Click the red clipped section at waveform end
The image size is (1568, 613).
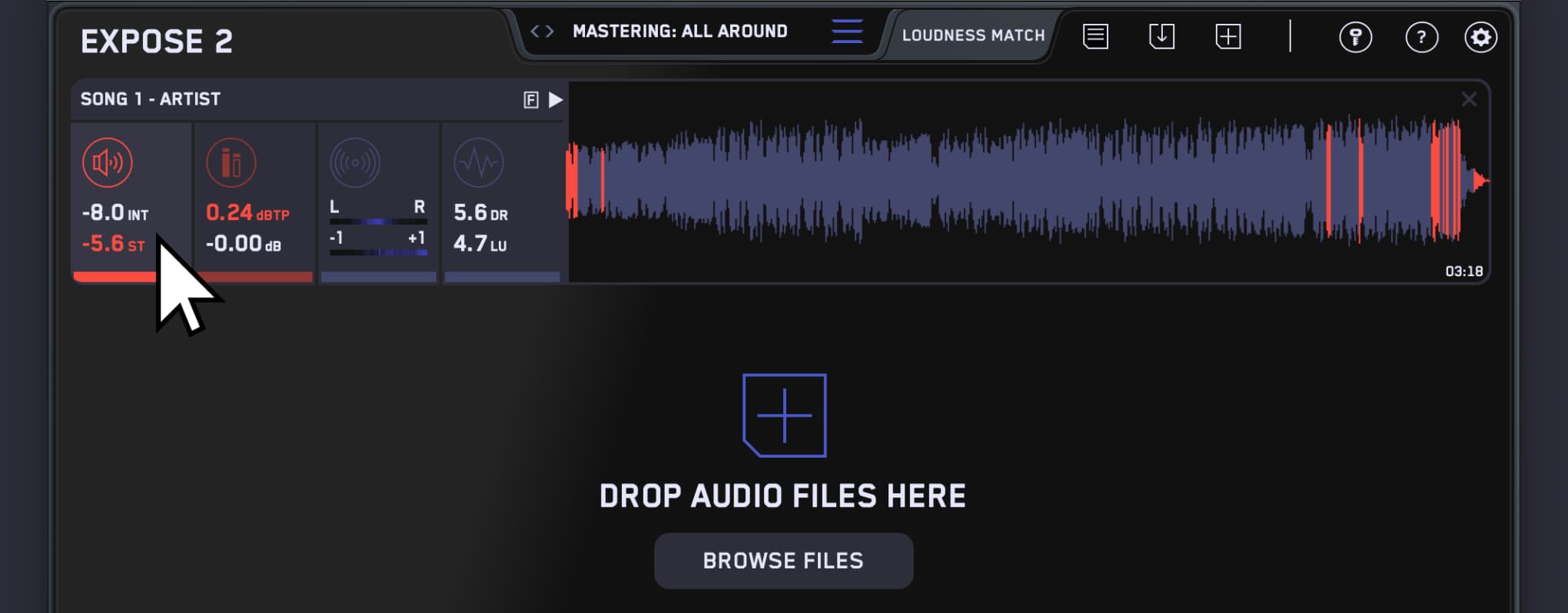coord(1446,181)
